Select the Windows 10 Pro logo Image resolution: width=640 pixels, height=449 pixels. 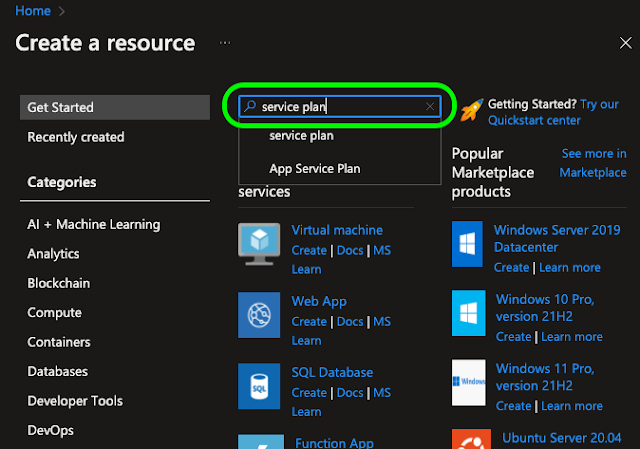469,313
